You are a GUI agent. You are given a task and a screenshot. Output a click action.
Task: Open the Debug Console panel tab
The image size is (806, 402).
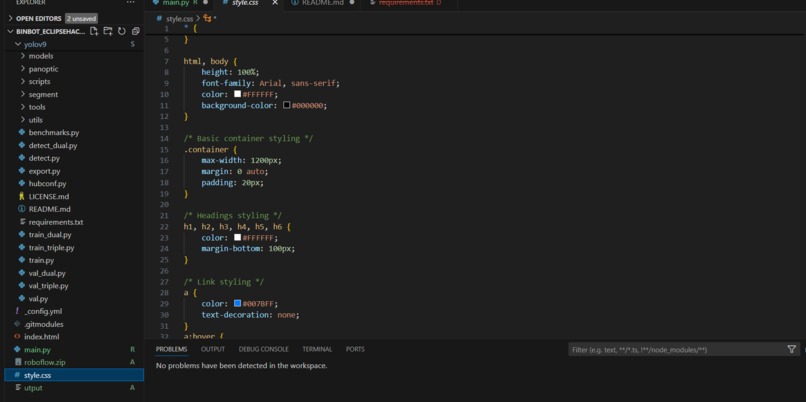pyautogui.click(x=263, y=349)
